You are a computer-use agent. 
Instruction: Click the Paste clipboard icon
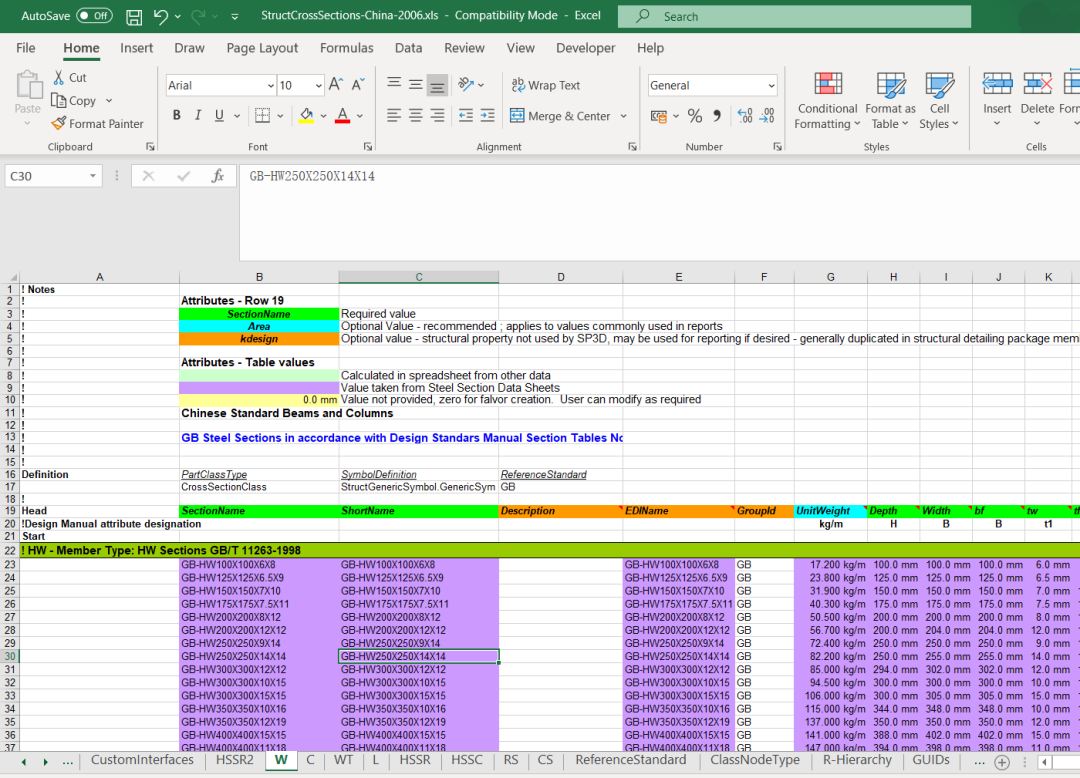(x=28, y=85)
